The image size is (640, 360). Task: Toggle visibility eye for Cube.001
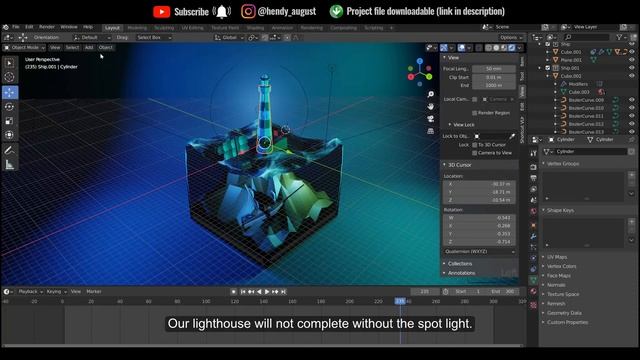pos(632,52)
